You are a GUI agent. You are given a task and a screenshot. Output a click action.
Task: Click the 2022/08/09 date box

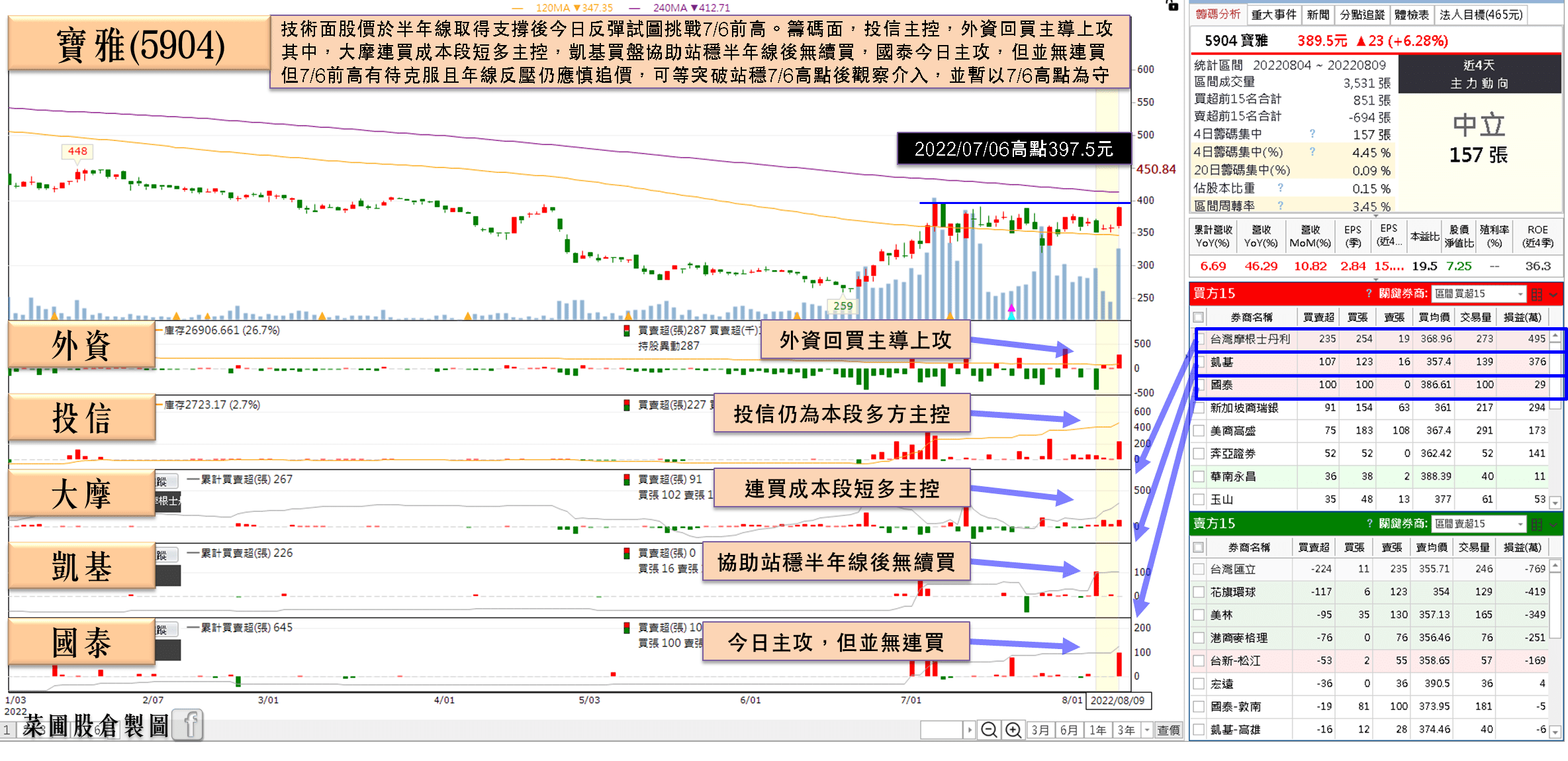pos(1117,700)
